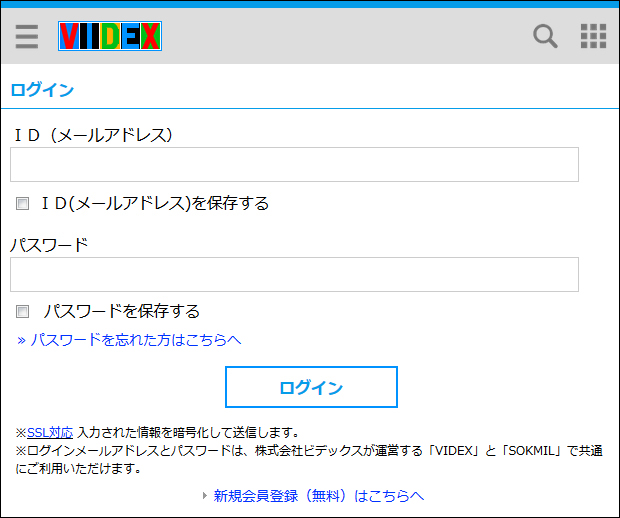Focus the ID (メールアドレス) input field
This screenshot has width=620, height=518.
pyautogui.click(x=294, y=164)
